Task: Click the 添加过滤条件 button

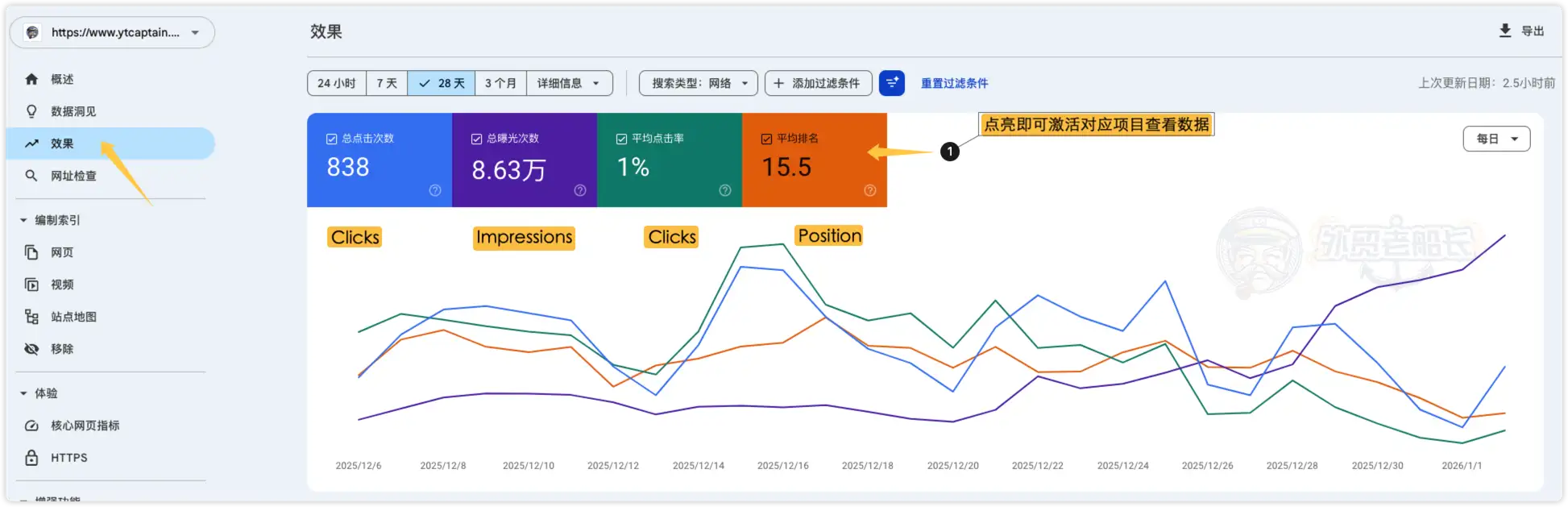Action: point(817,83)
